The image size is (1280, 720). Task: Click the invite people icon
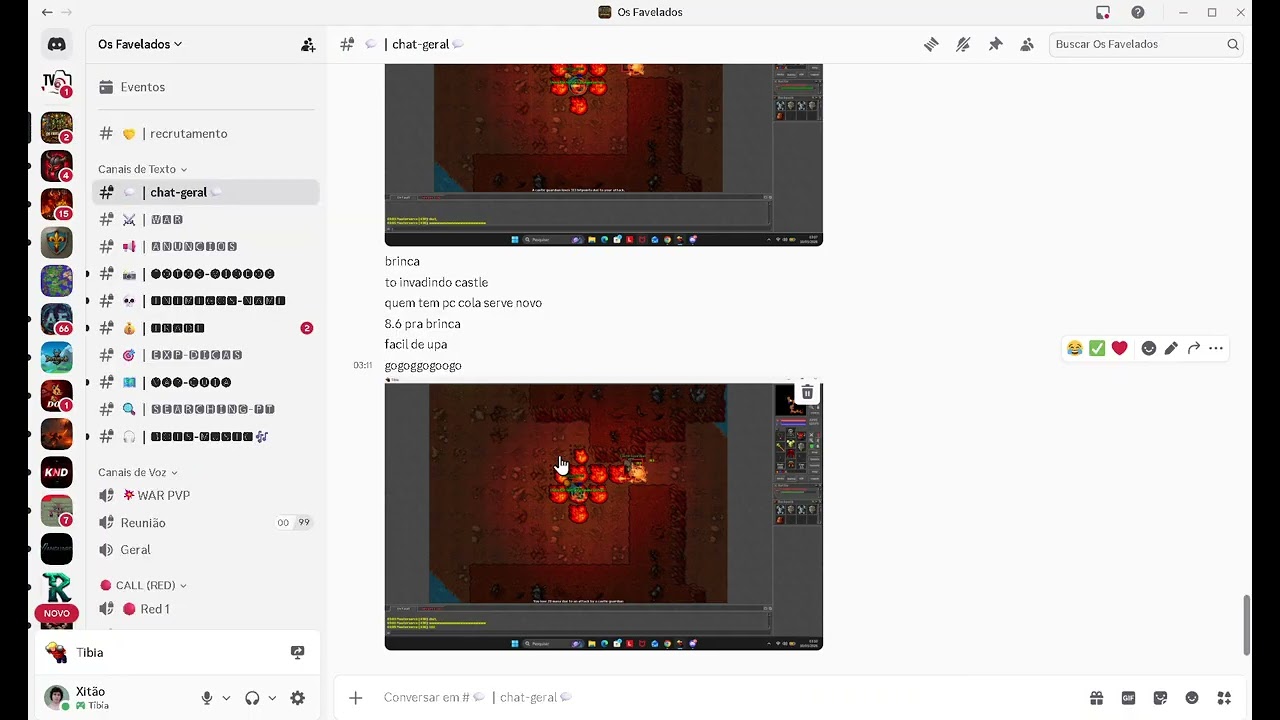coord(308,44)
